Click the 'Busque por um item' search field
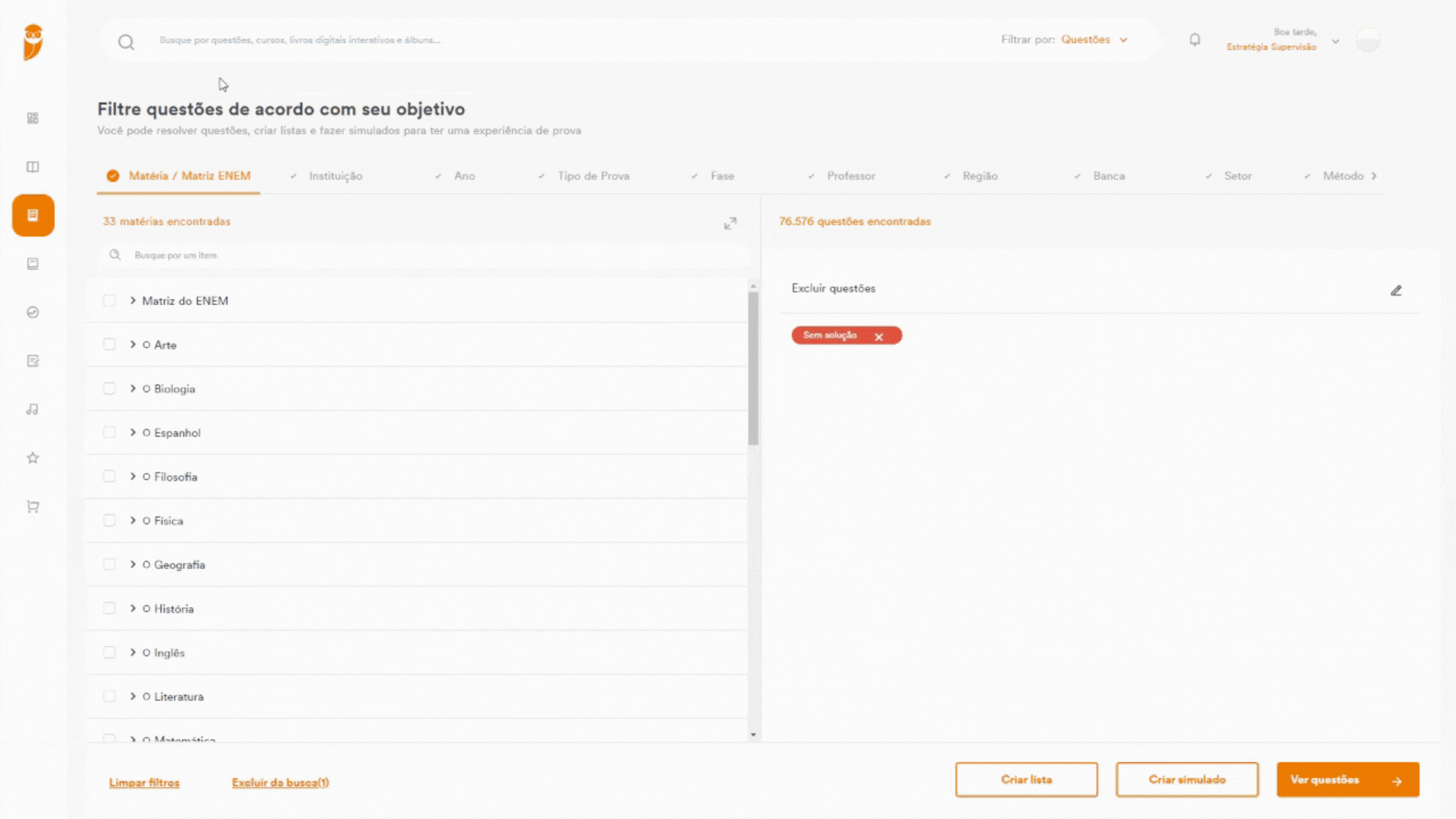Viewport: 1456px width, 819px height. pos(425,255)
